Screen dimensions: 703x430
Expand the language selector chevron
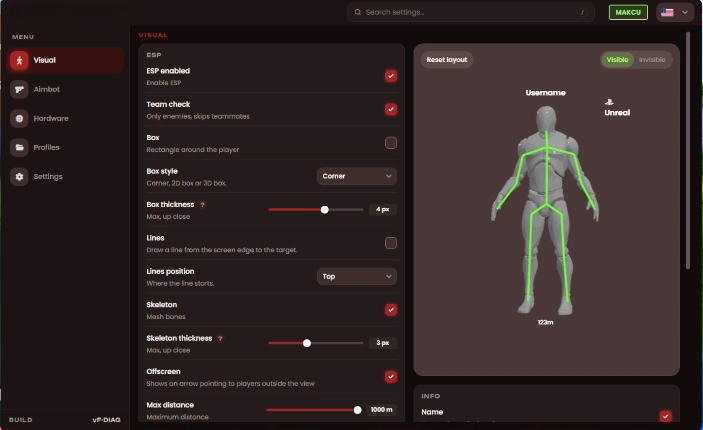point(685,13)
